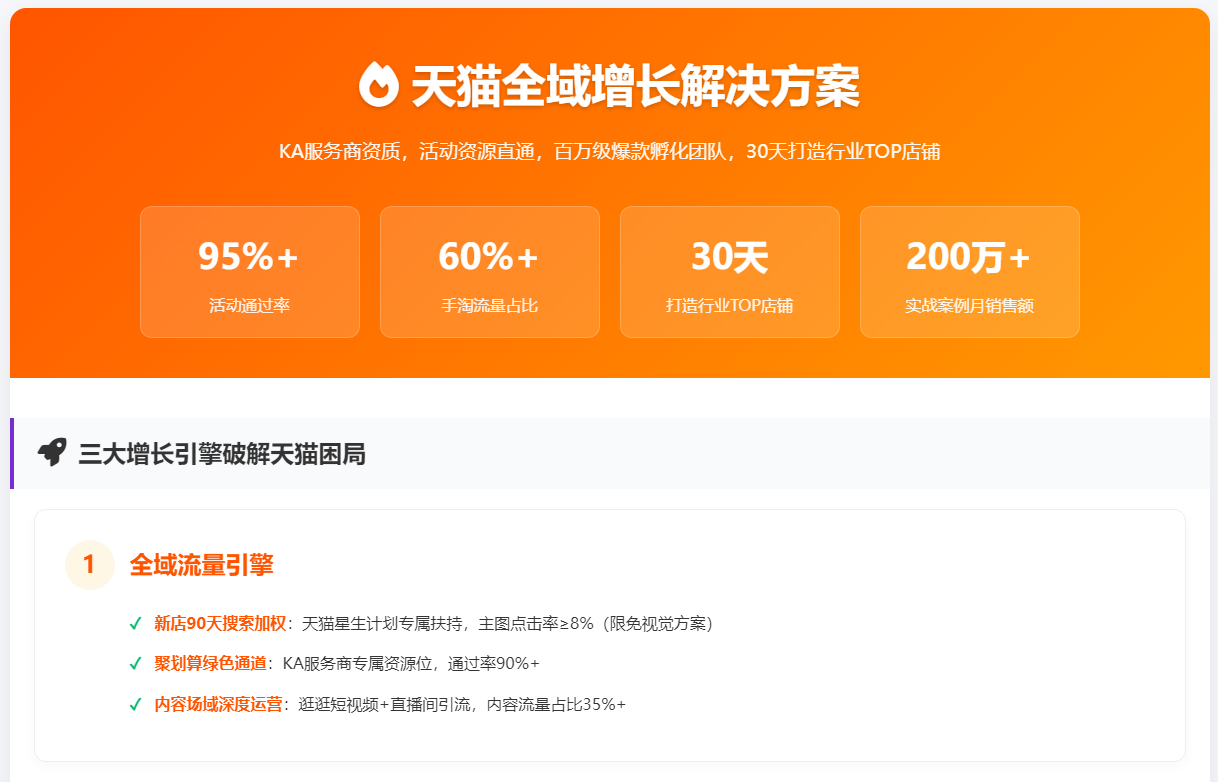Select the 200万+ 实战案例月销售额 card
This screenshot has height=782, width=1218.
click(x=970, y=272)
